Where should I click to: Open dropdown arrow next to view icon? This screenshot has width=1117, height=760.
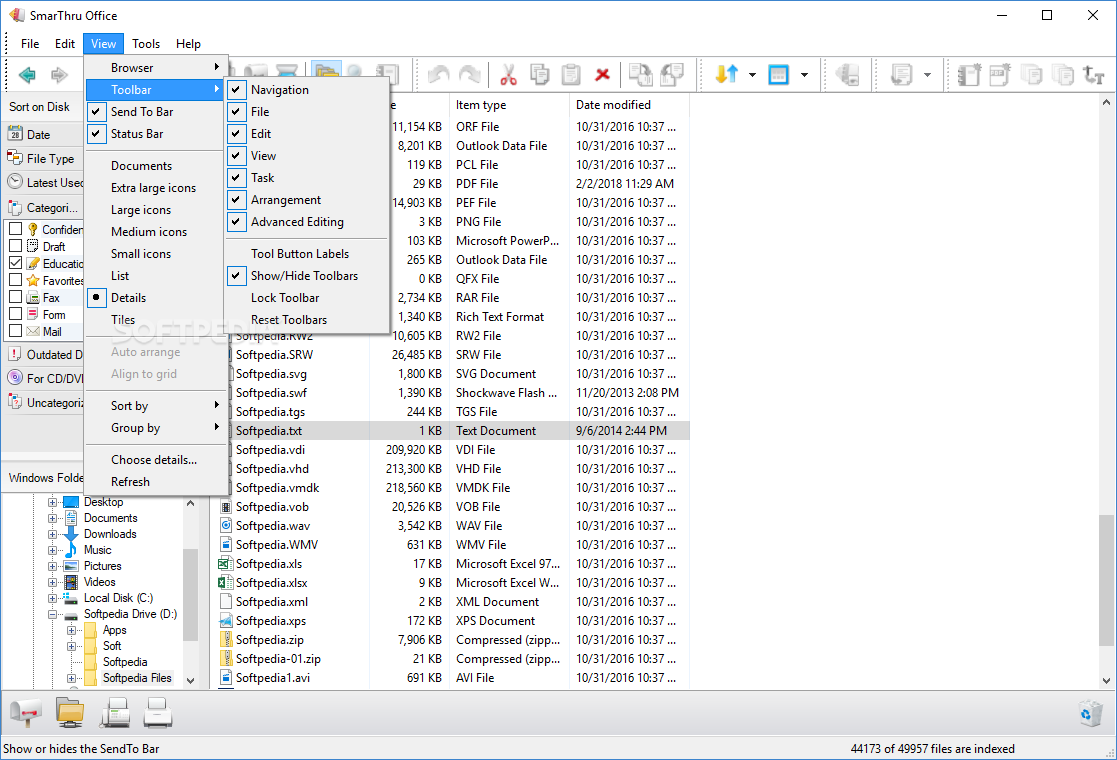(804, 74)
